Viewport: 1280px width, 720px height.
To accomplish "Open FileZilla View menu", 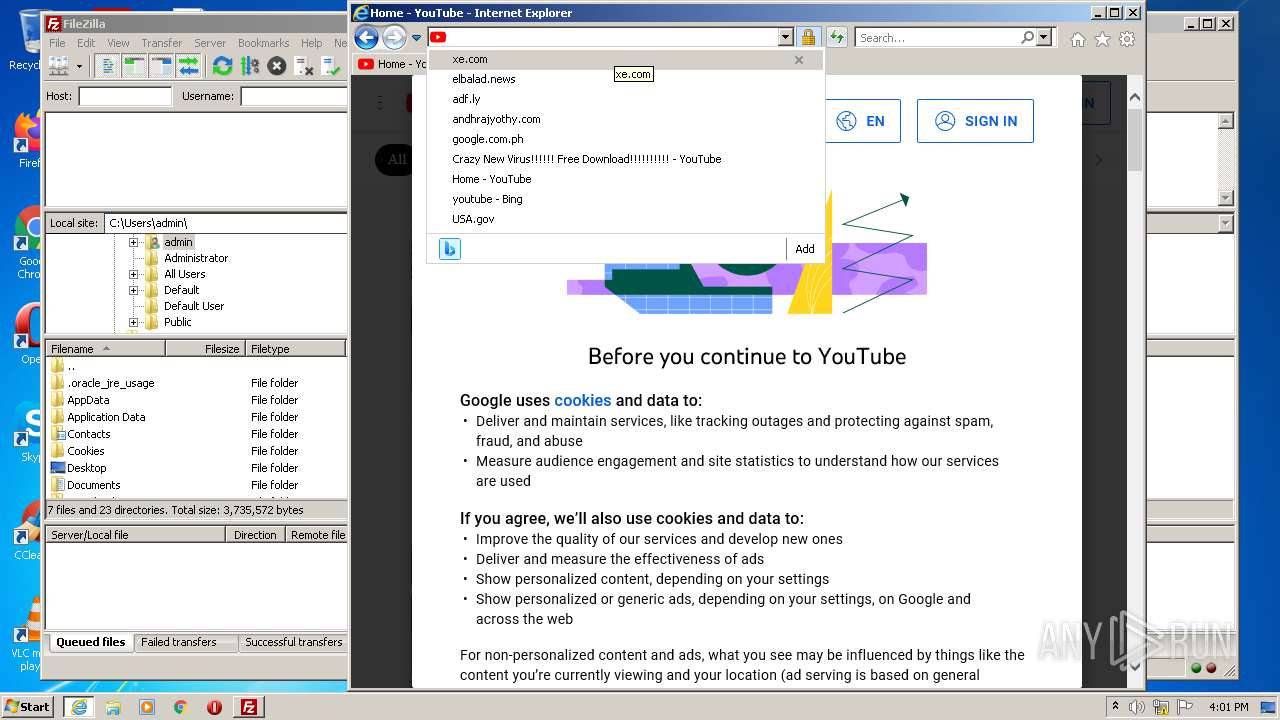I will (x=118, y=43).
